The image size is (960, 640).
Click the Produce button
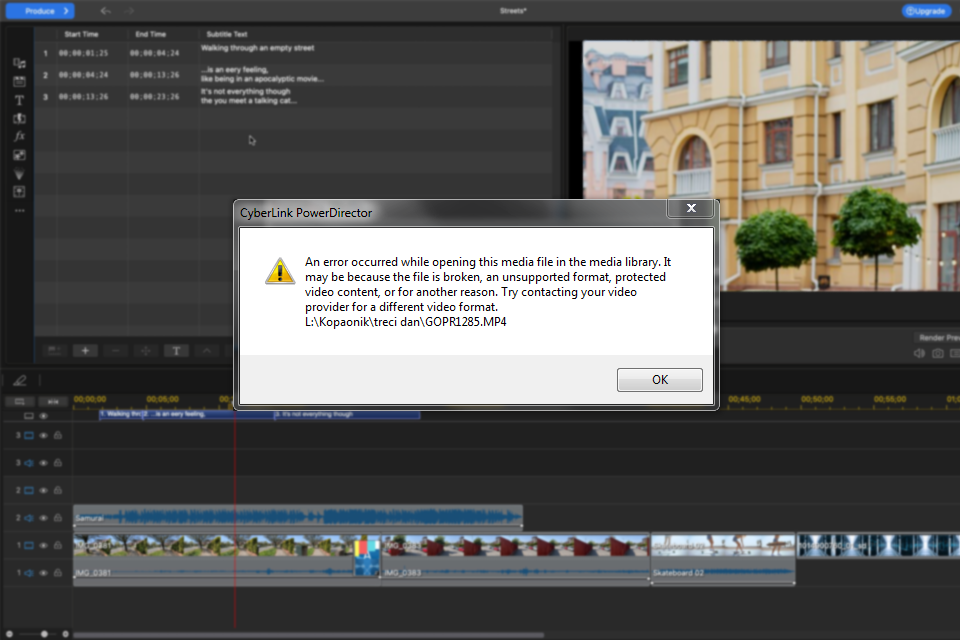40,11
